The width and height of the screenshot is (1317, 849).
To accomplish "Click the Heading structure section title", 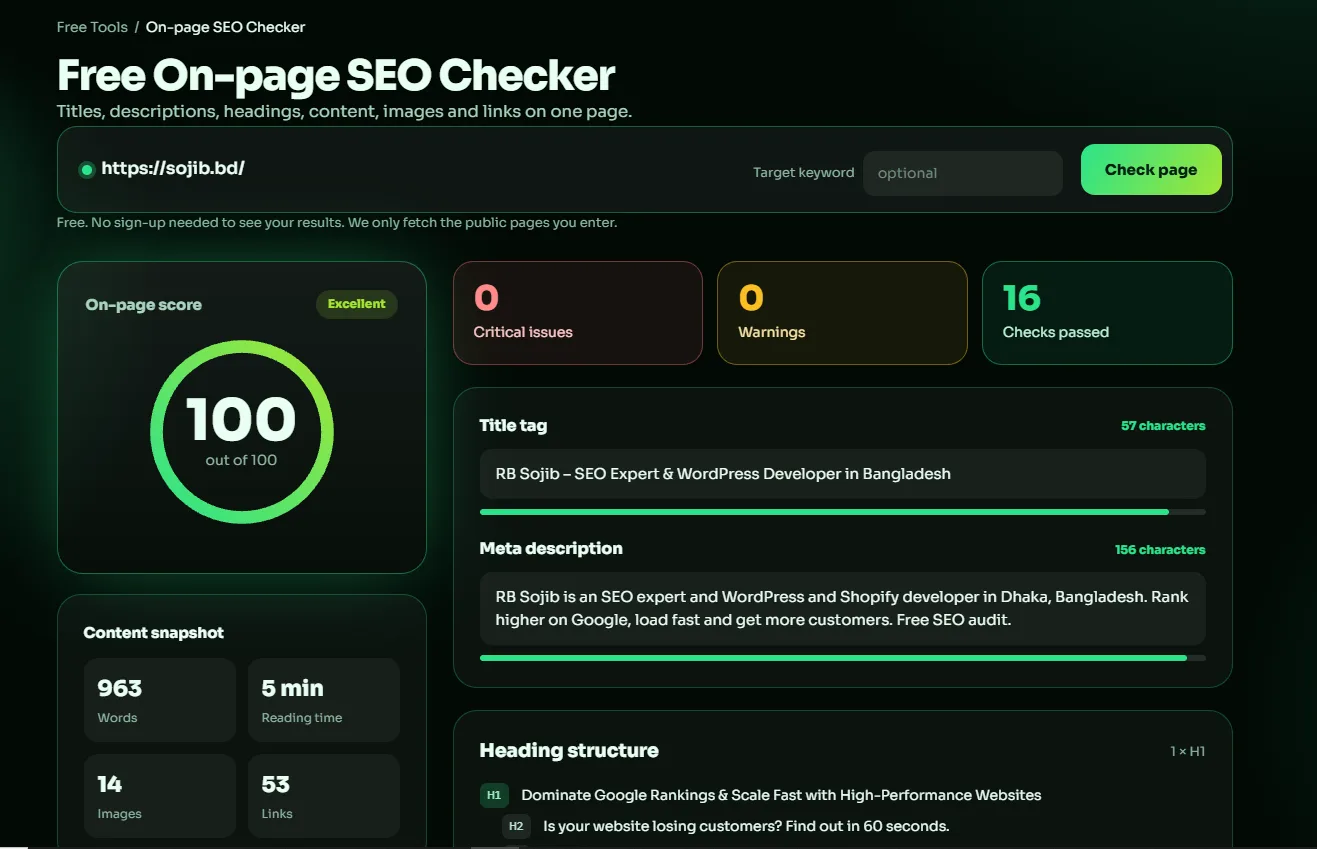I will click(569, 751).
